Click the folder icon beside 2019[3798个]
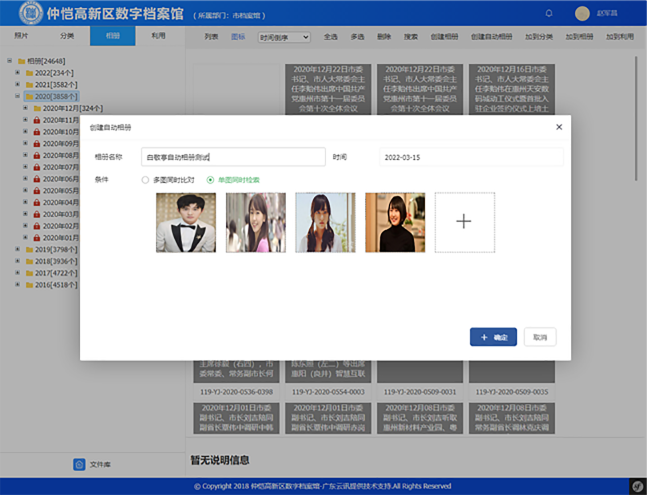 pyautogui.click(x=28, y=250)
